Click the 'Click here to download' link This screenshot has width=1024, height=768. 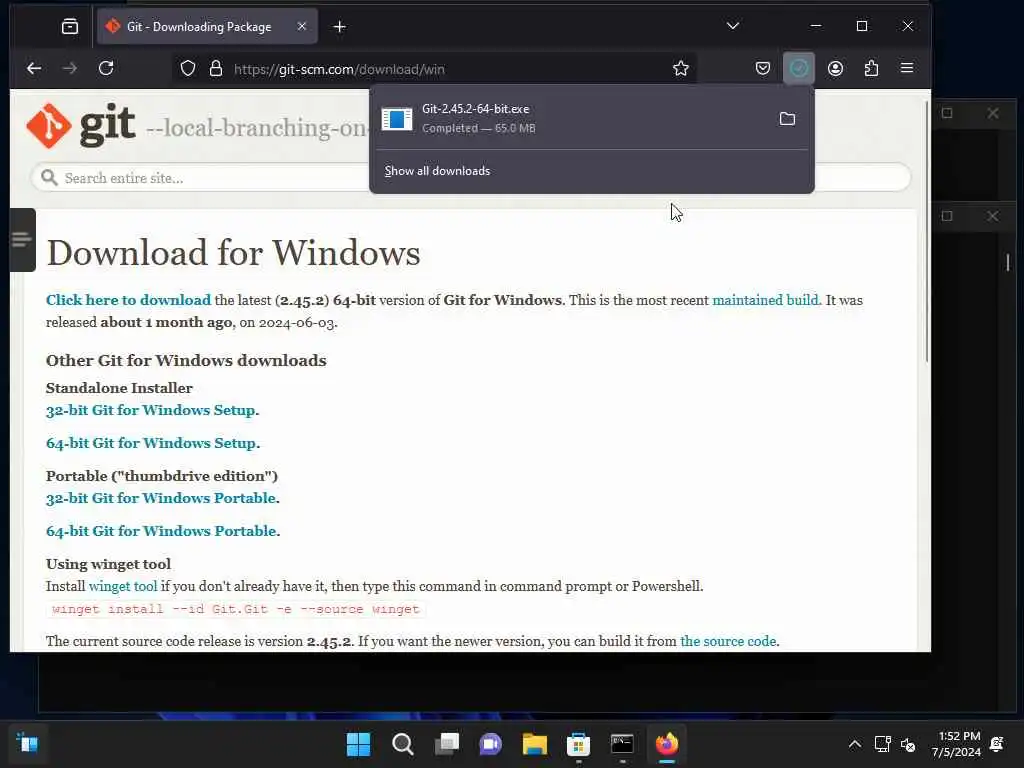tap(129, 300)
